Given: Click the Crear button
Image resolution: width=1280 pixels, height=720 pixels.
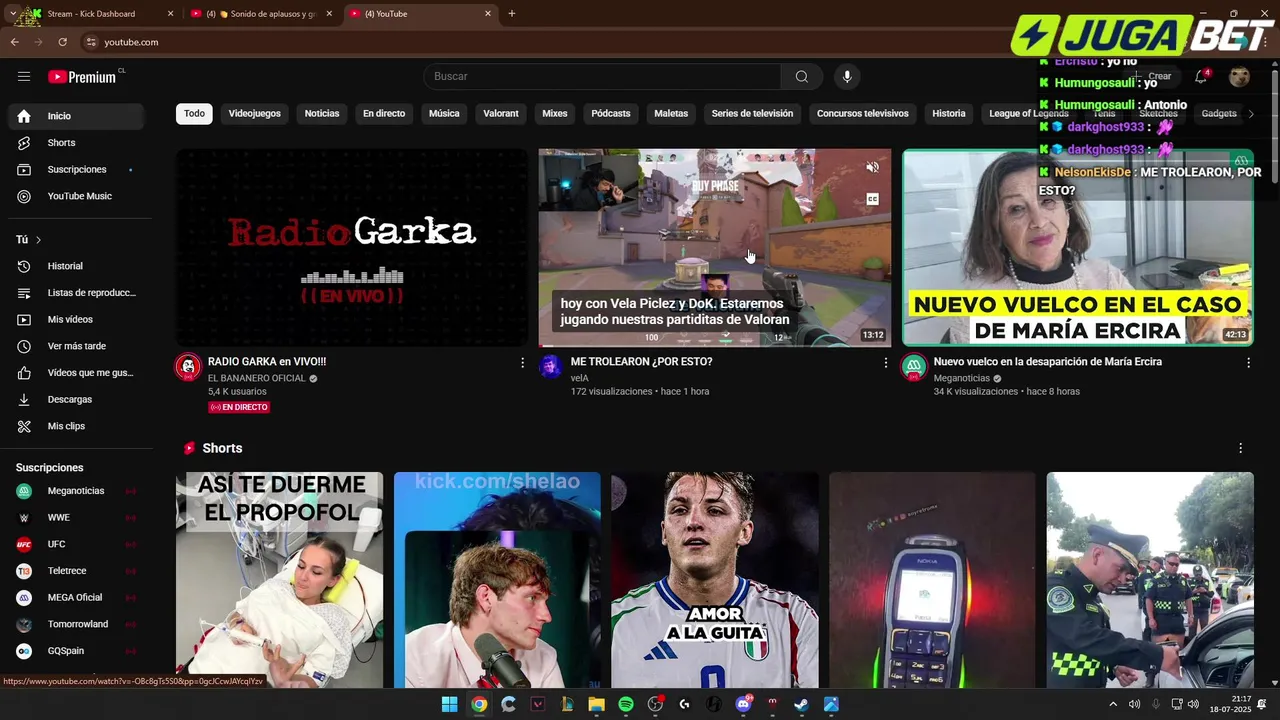Looking at the screenshot, I should (x=1152, y=76).
